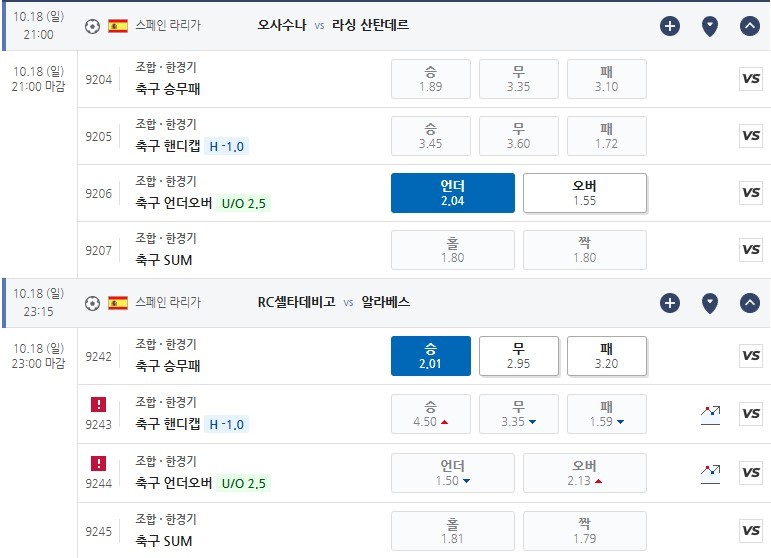Image resolution: width=771 pixels, height=558 pixels.
Task: Open odds trend chart icon for game 9243
Action: pyautogui.click(x=711, y=415)
